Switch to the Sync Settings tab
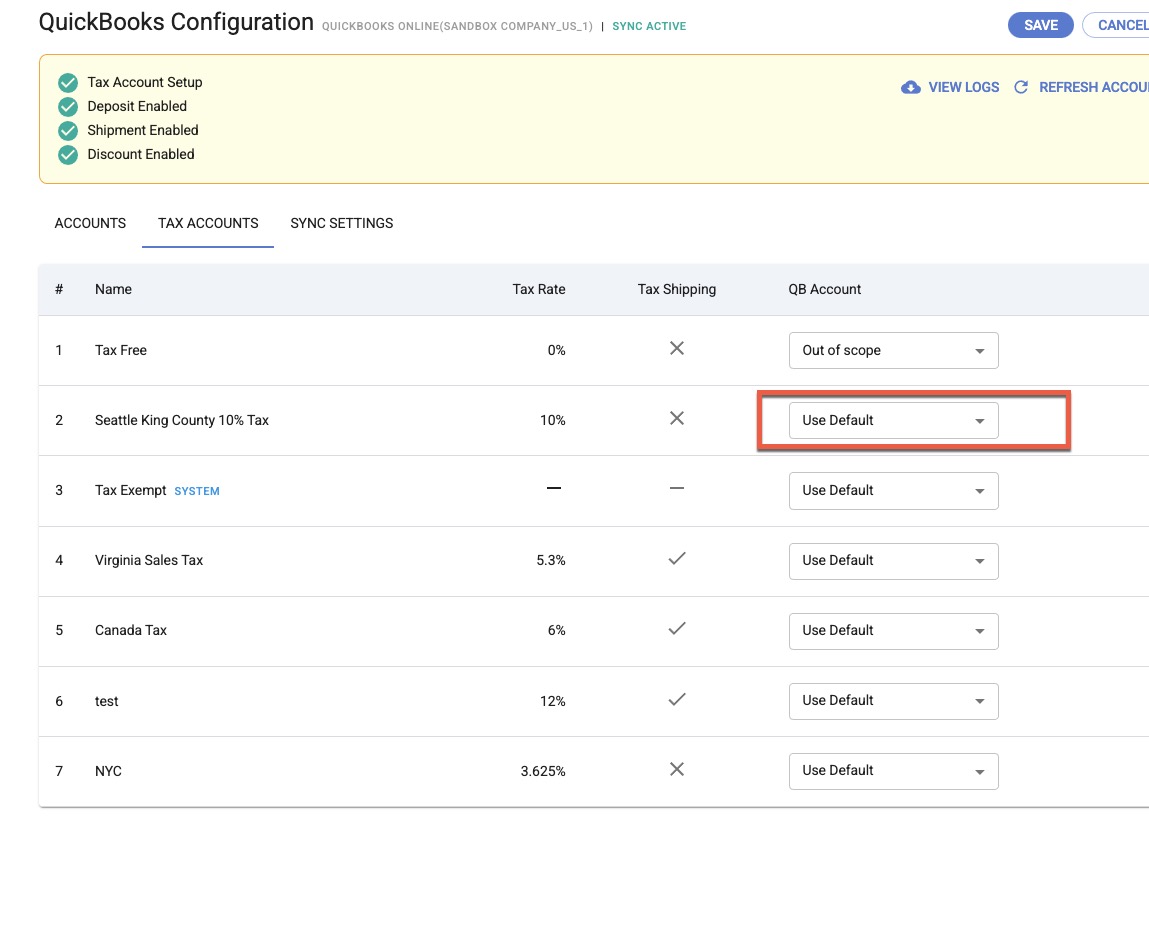This screenshot has width=1149, height=944. (x=342, y=223)
